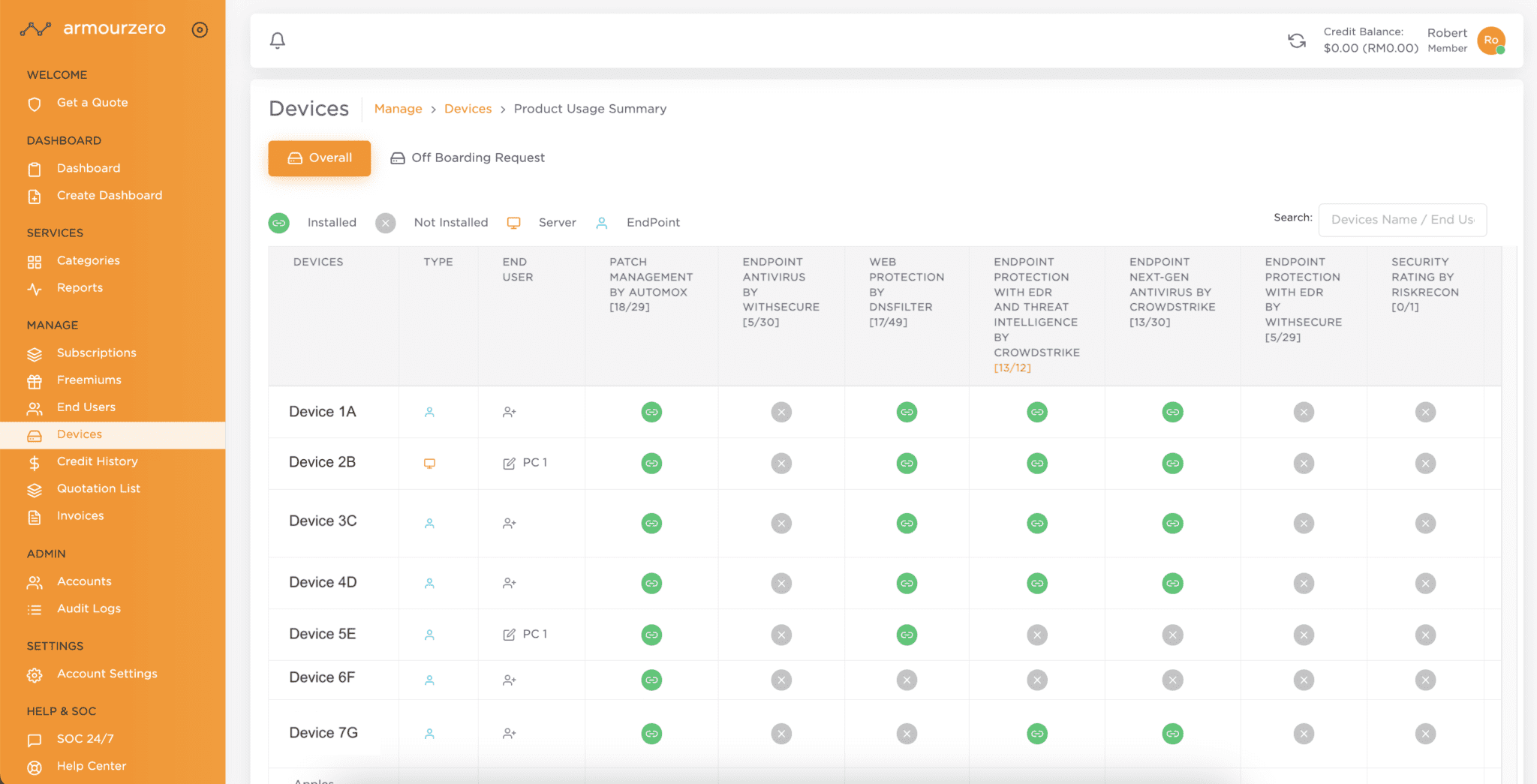Open the Subscriptions section in sidebar
Image resolution: width=1537 pixels, height=784 pixels.
click(96, 353)
